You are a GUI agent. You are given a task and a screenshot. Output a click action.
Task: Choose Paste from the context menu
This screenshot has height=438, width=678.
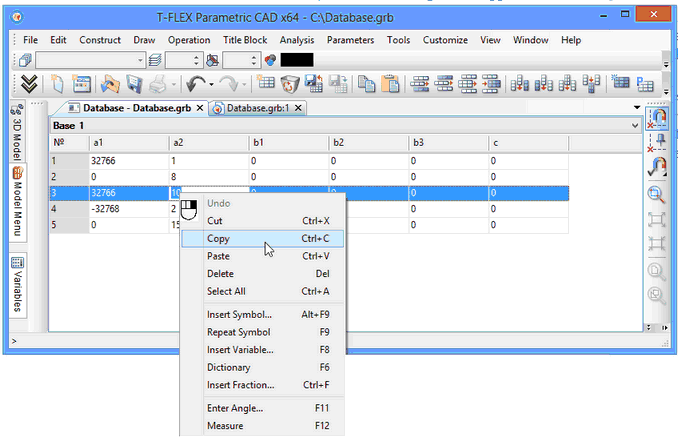(262, 256)
